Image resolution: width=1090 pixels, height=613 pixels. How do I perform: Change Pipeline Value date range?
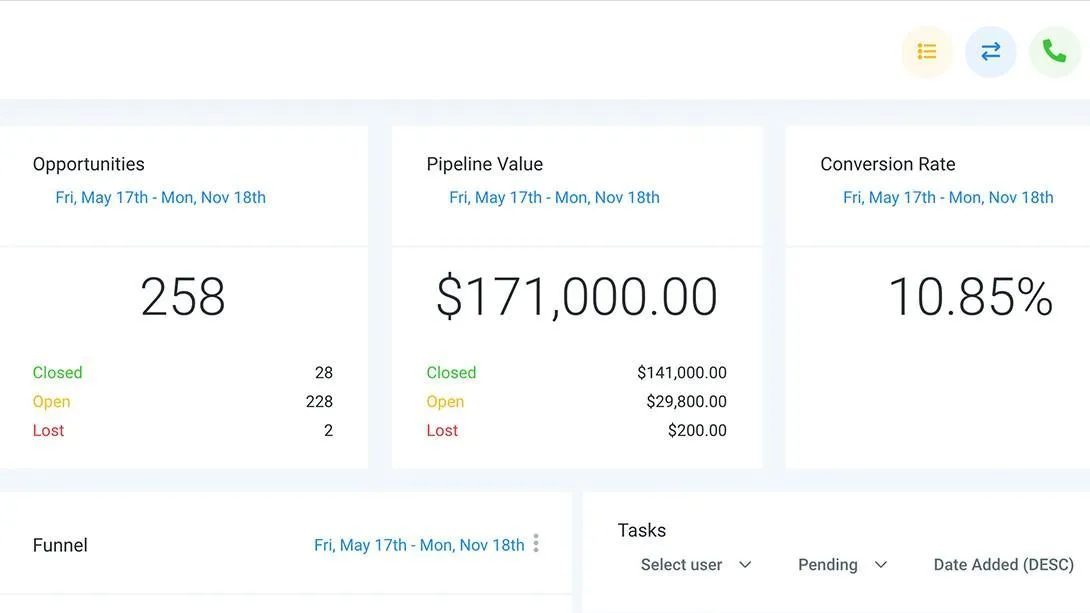point(554,197)
